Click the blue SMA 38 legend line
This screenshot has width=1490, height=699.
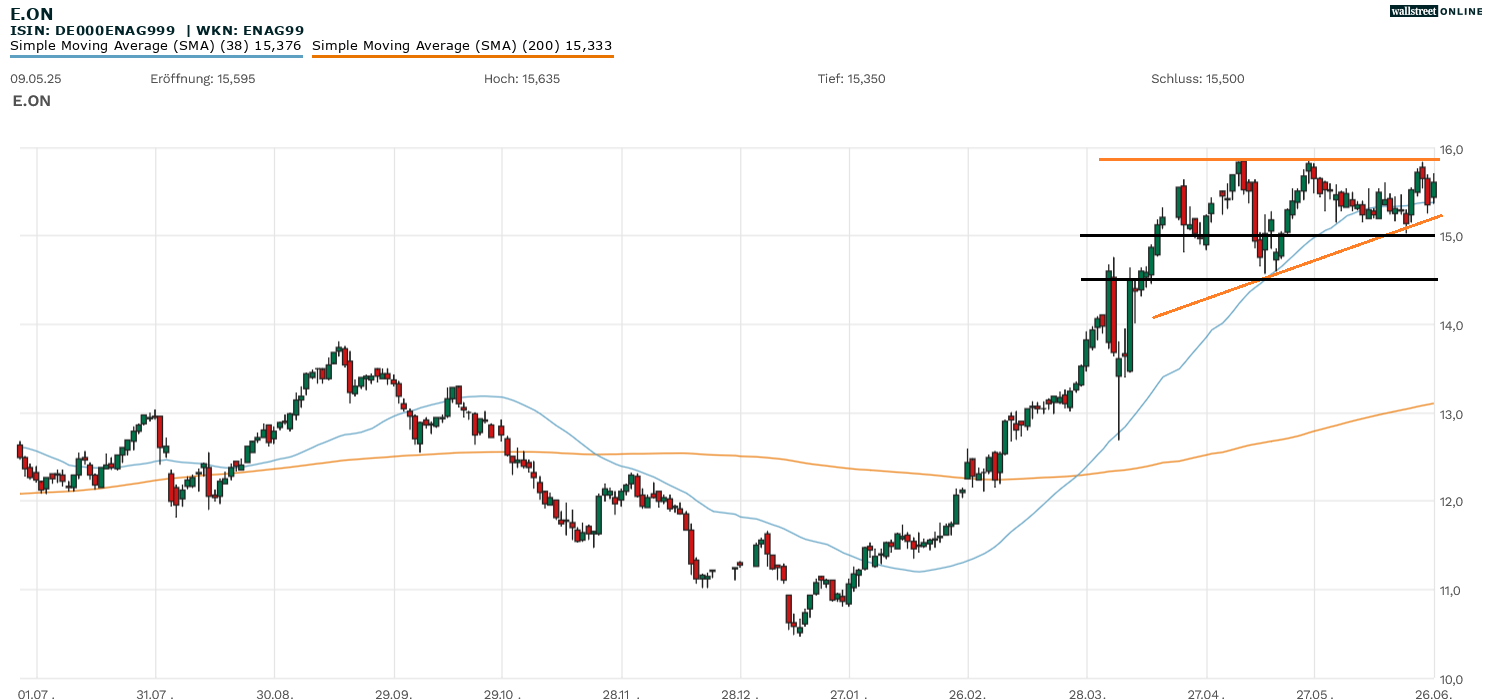point(155,57)
